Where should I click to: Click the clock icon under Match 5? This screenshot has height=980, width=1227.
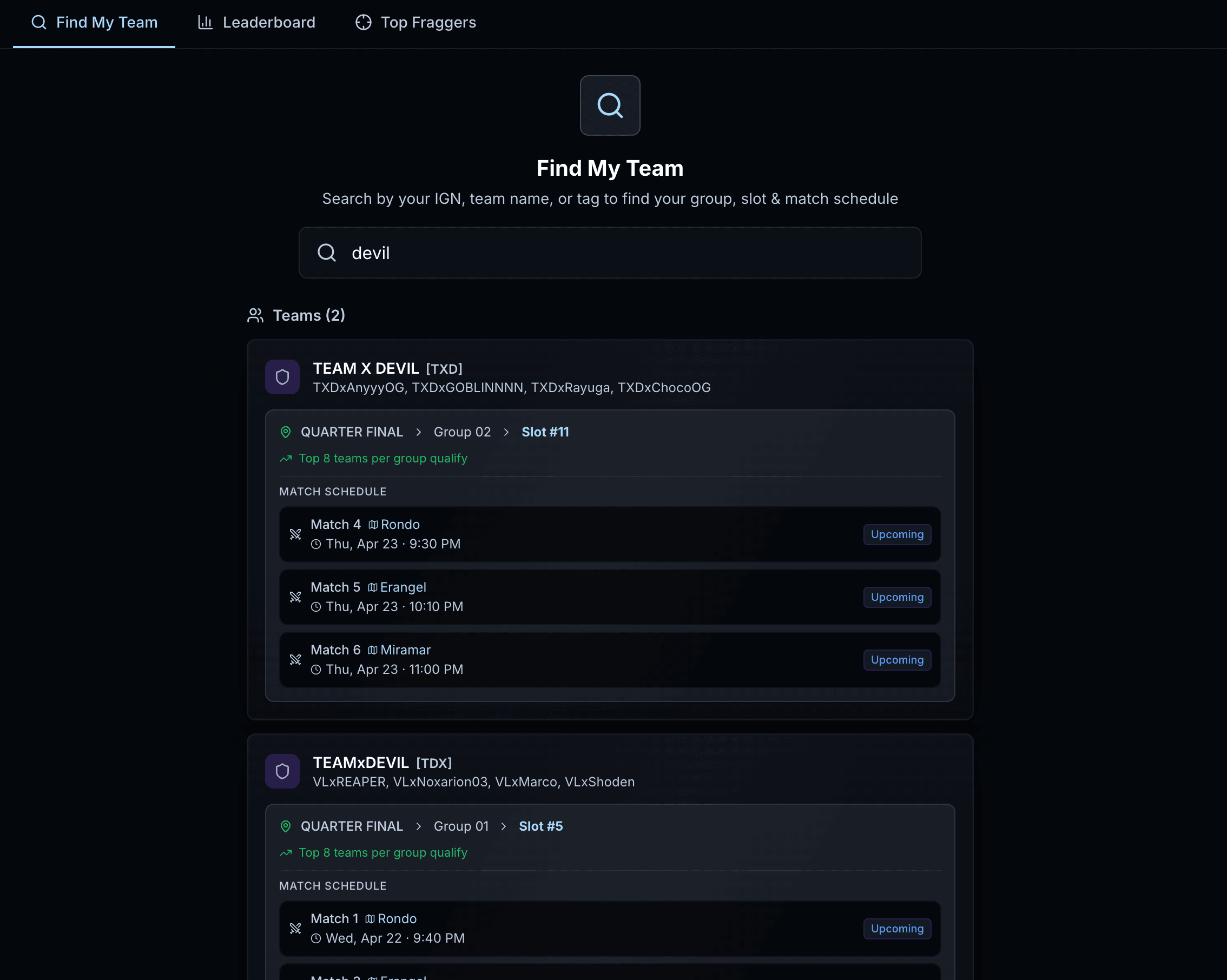pyautogui.click(x=316, y=606)
